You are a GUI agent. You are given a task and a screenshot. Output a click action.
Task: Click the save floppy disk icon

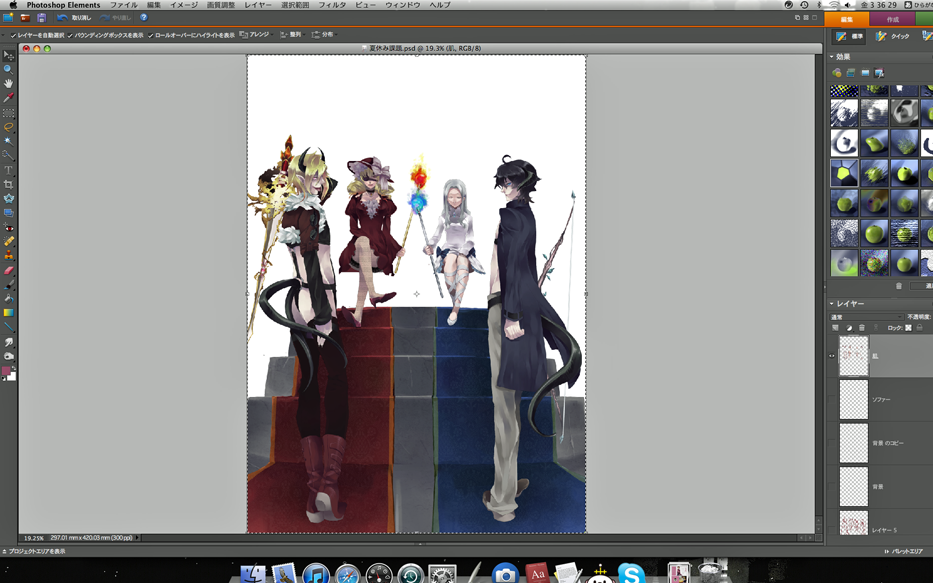point(42,18)
